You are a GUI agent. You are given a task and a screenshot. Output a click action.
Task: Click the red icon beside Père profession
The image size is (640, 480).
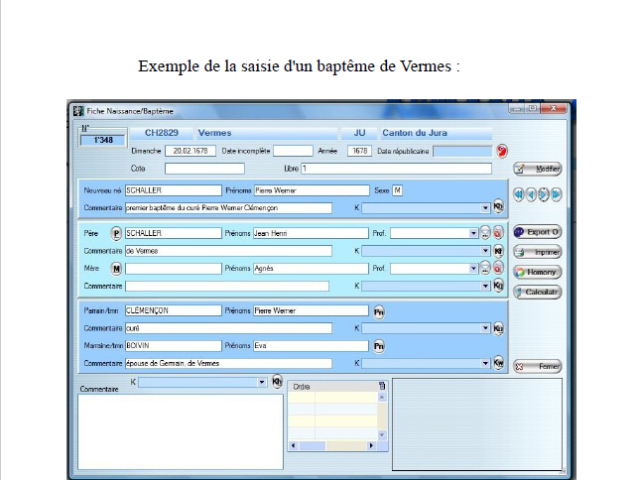(498, 233)
